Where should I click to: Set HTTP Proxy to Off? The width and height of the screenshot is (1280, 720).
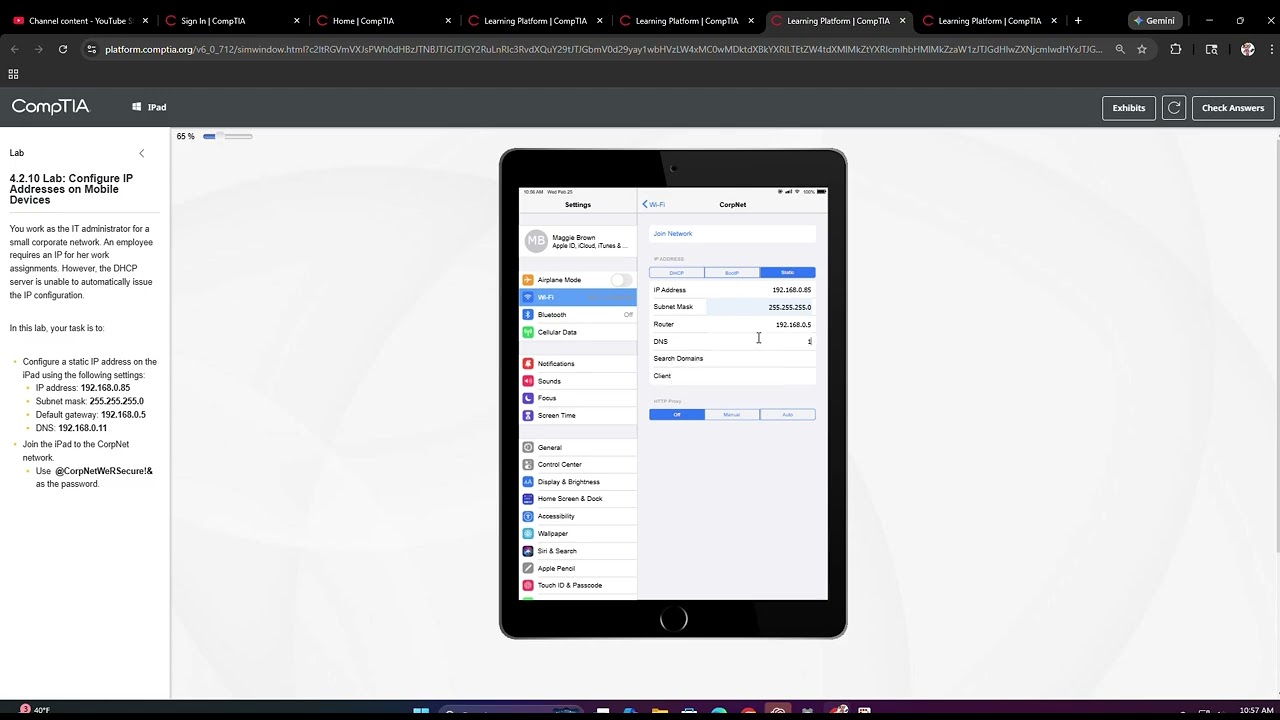point(676,414)
